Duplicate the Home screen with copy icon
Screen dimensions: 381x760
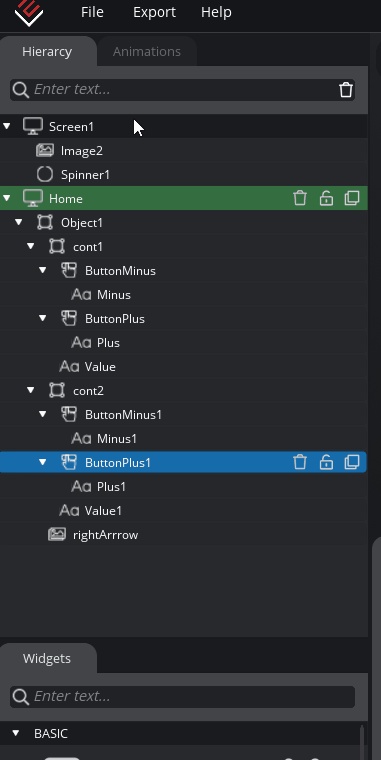[x=352, y=198]
